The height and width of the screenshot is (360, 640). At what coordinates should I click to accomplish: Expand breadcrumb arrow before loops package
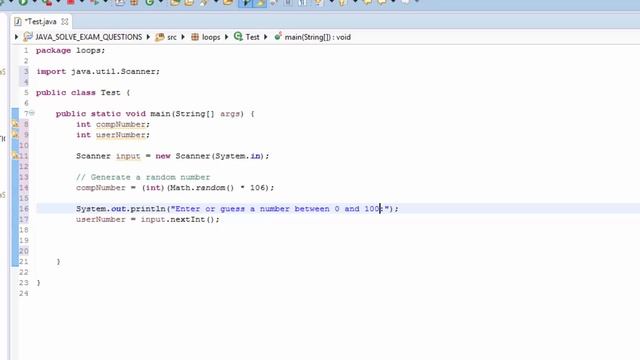tap(183, 37)
